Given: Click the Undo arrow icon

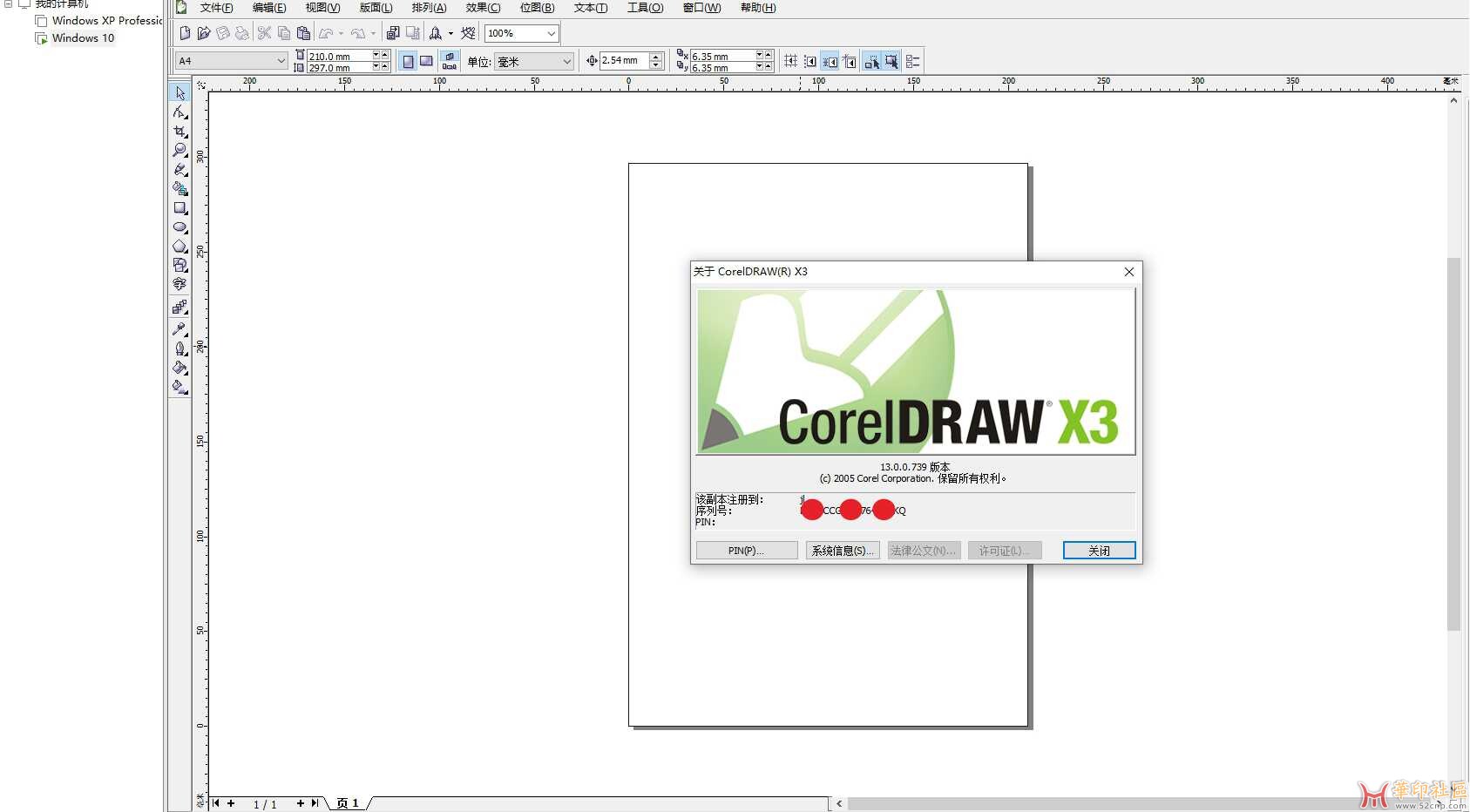Looking at the screenshot, I should pyautogui.click(x=327, y=33).
